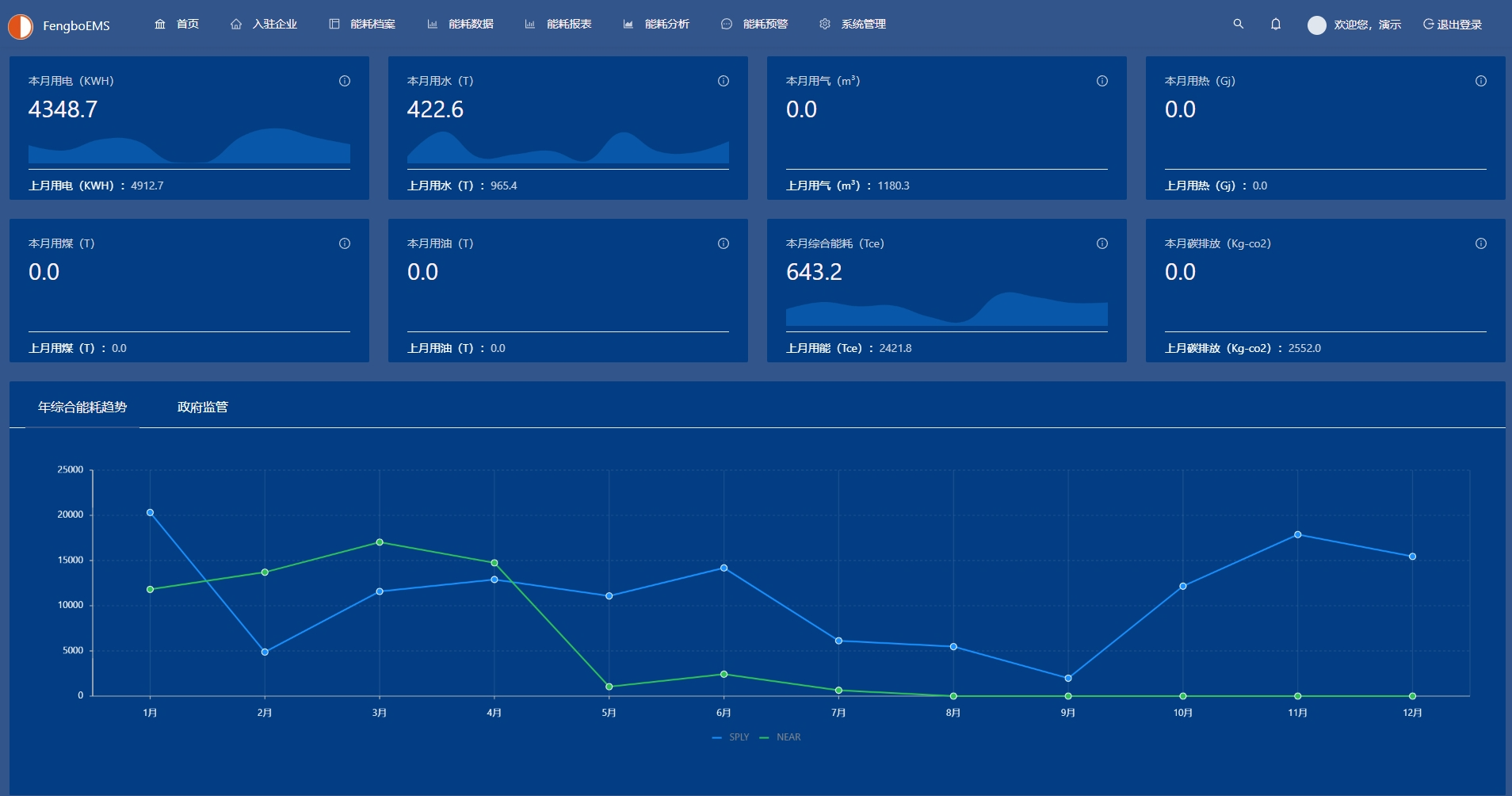
Task: Show info for 本月用水 card
Action: (x=724, y=81)
